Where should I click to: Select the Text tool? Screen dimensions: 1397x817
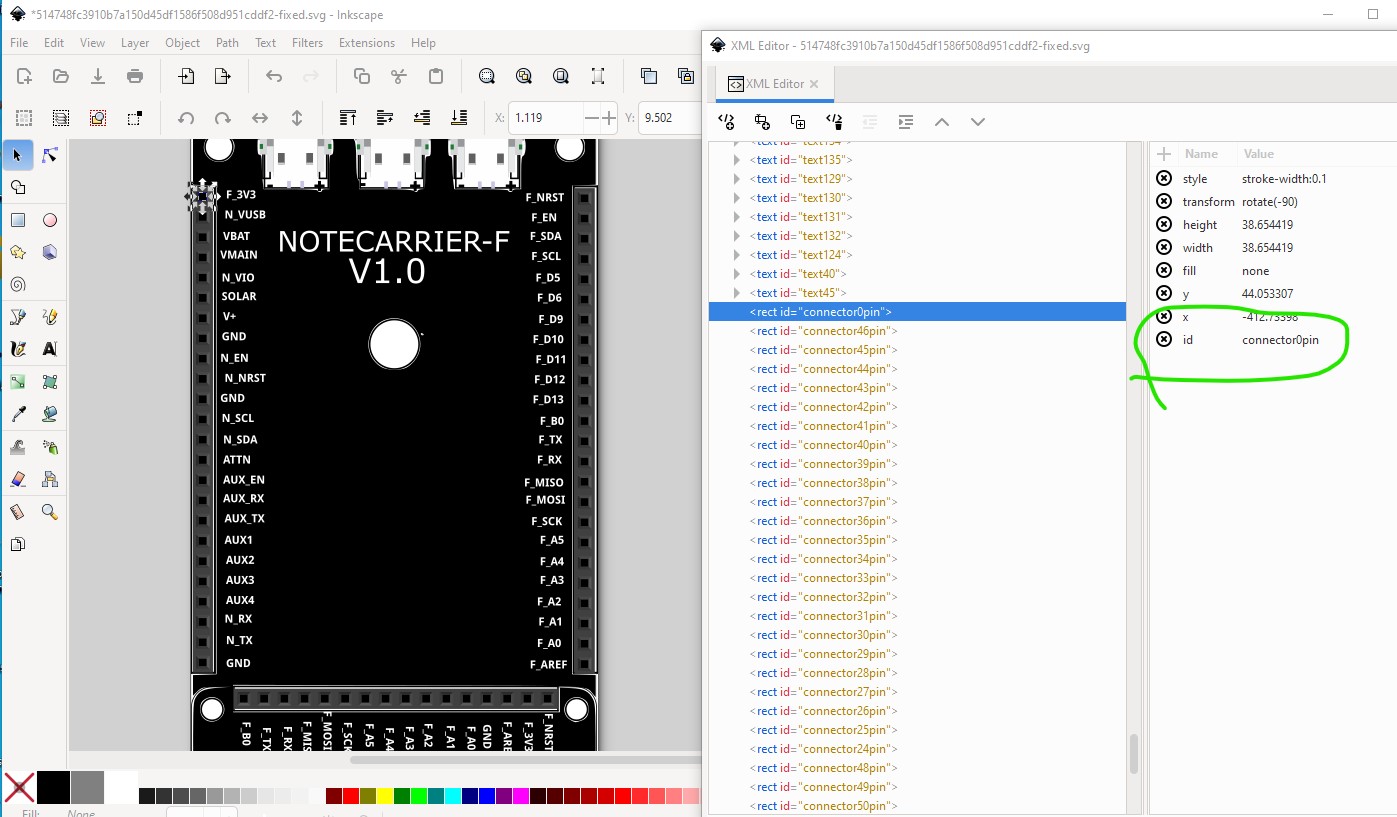pos(50,349)
